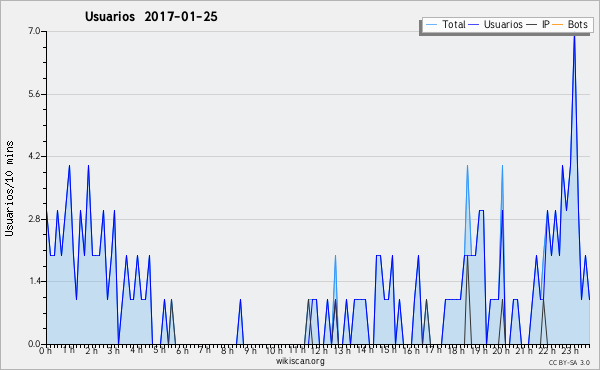
Task: Click the y-axis label 'Usuarios/10 mins'
Action: tap(9, 188)
